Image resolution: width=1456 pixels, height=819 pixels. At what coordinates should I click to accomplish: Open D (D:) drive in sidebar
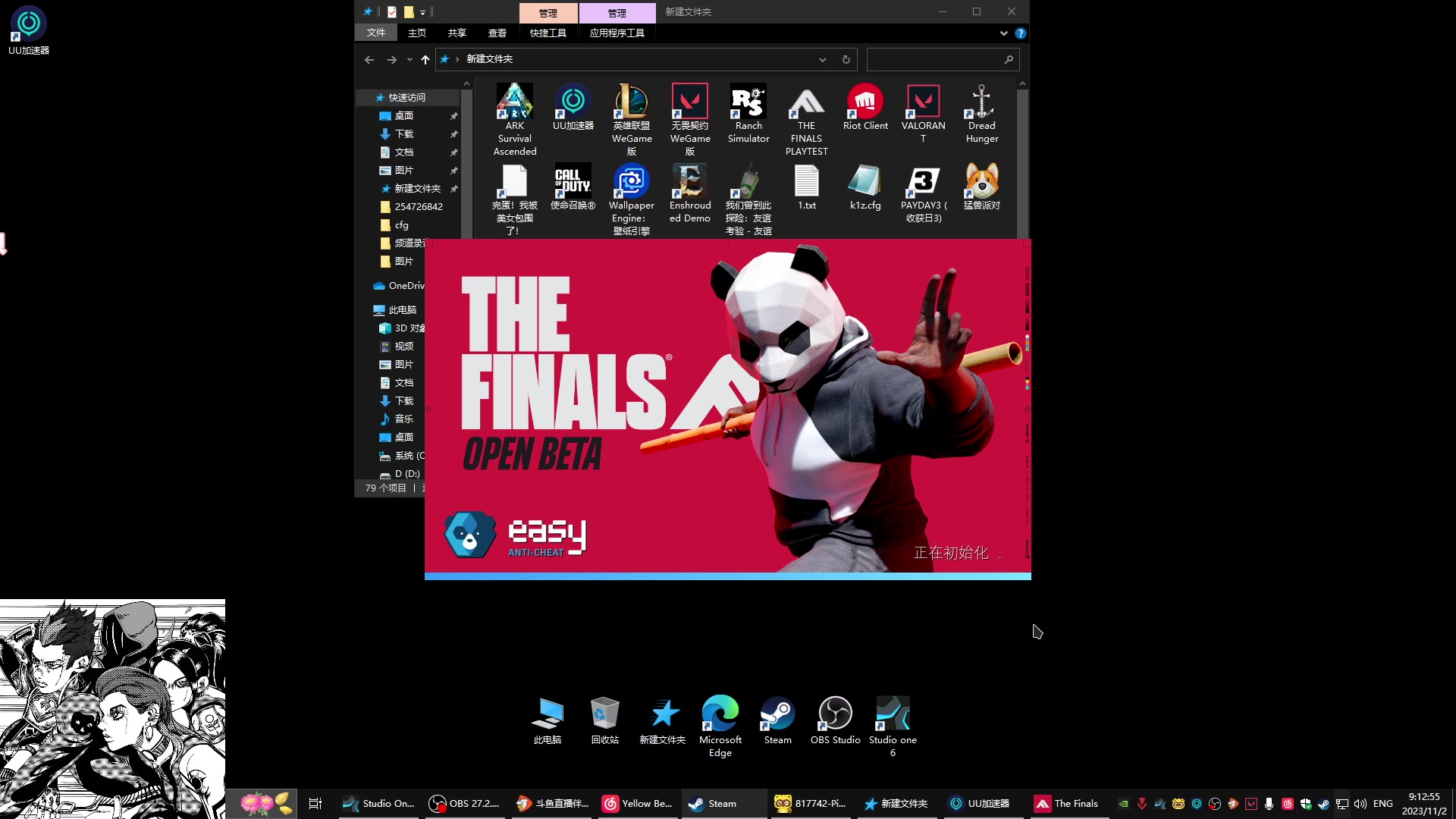407,473
